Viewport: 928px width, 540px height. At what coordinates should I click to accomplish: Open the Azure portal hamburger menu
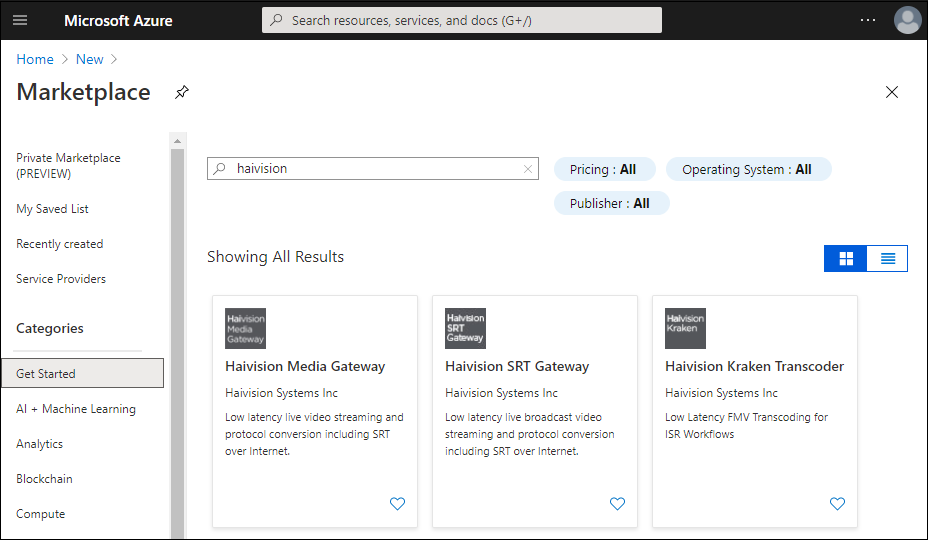point(20,20)
